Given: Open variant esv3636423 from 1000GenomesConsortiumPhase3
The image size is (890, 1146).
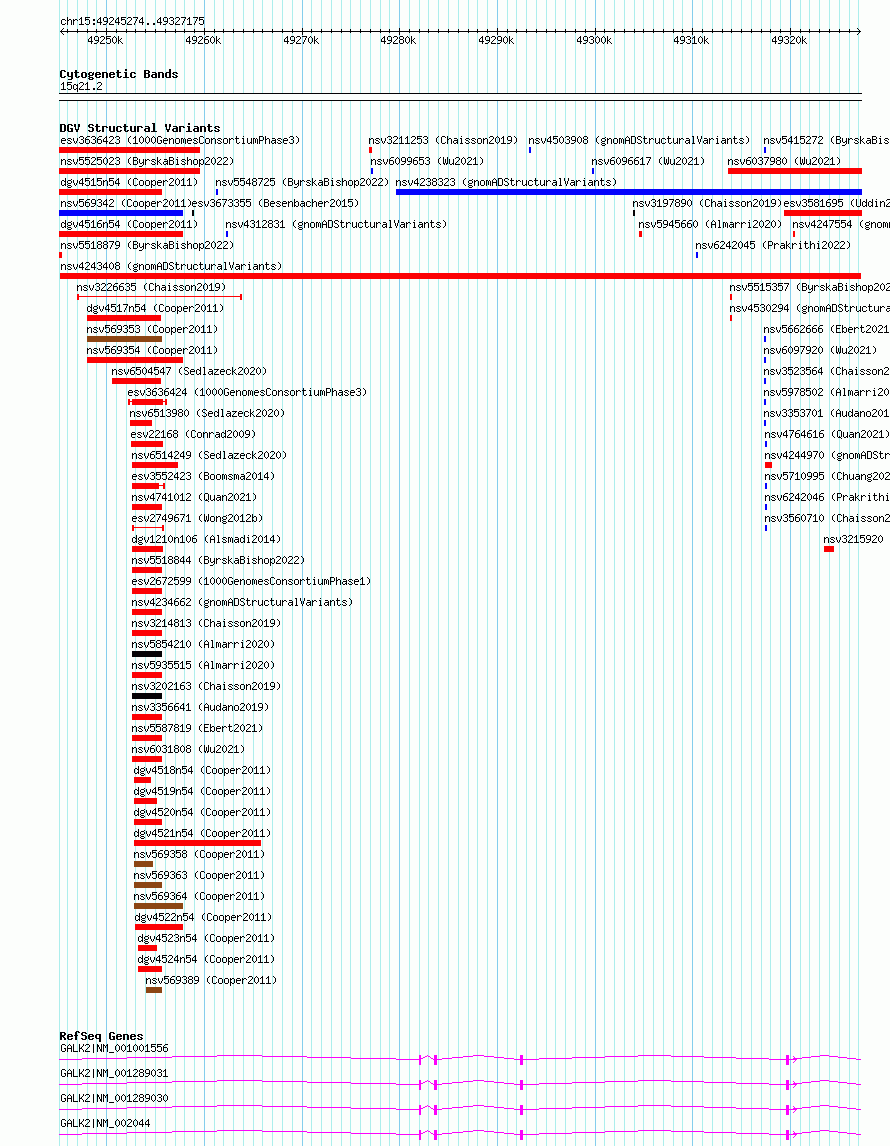Looking at the screenshot, I should pyautogui.click(x=180, y=140).
